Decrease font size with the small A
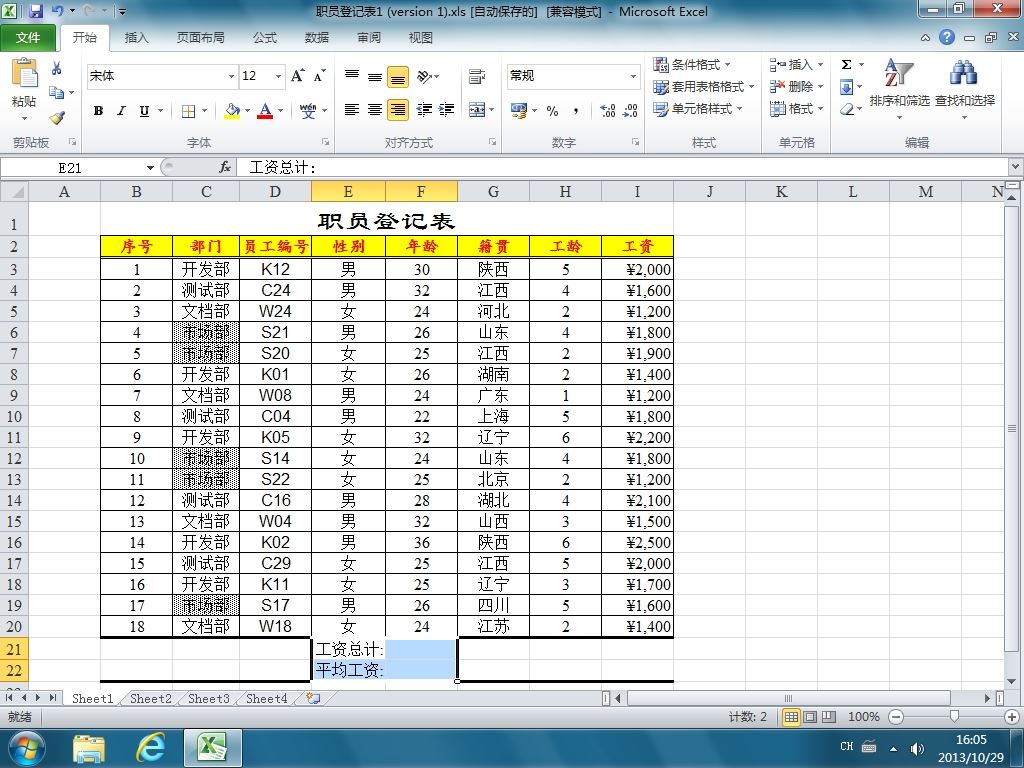The image size is (1024, 768). [319, 76]
